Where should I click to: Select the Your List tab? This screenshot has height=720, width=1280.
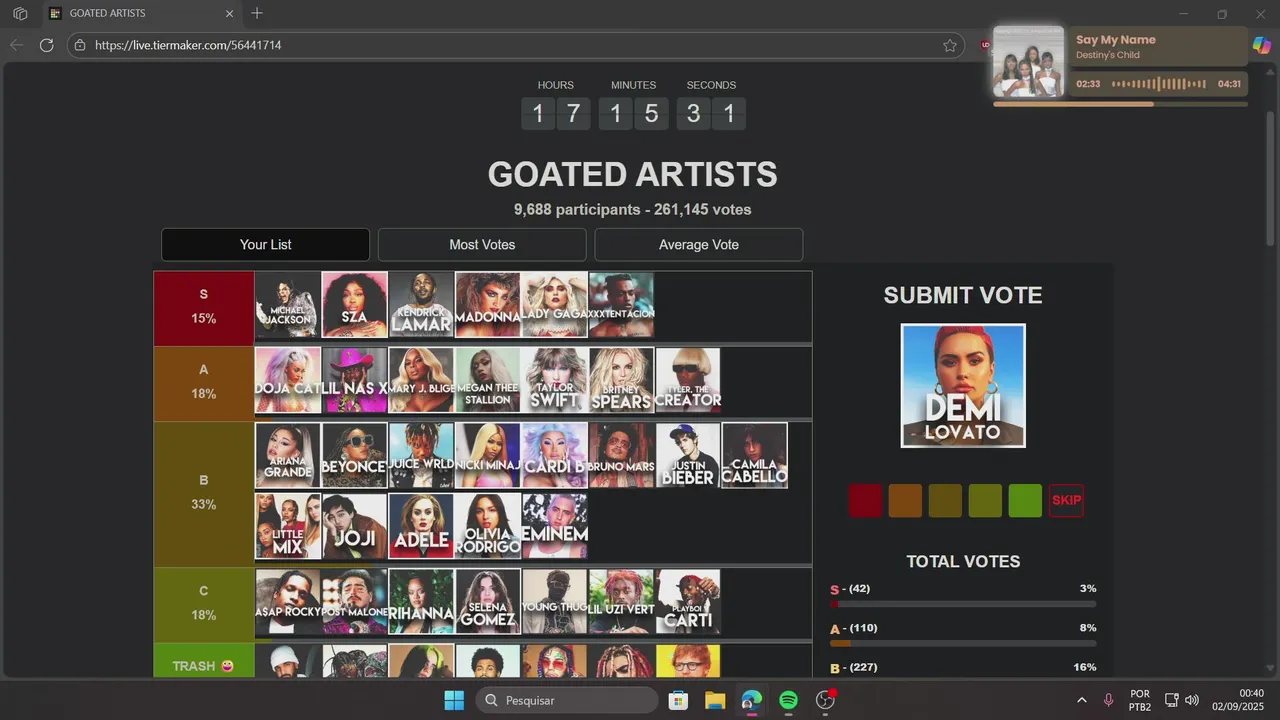pos(265,245)
